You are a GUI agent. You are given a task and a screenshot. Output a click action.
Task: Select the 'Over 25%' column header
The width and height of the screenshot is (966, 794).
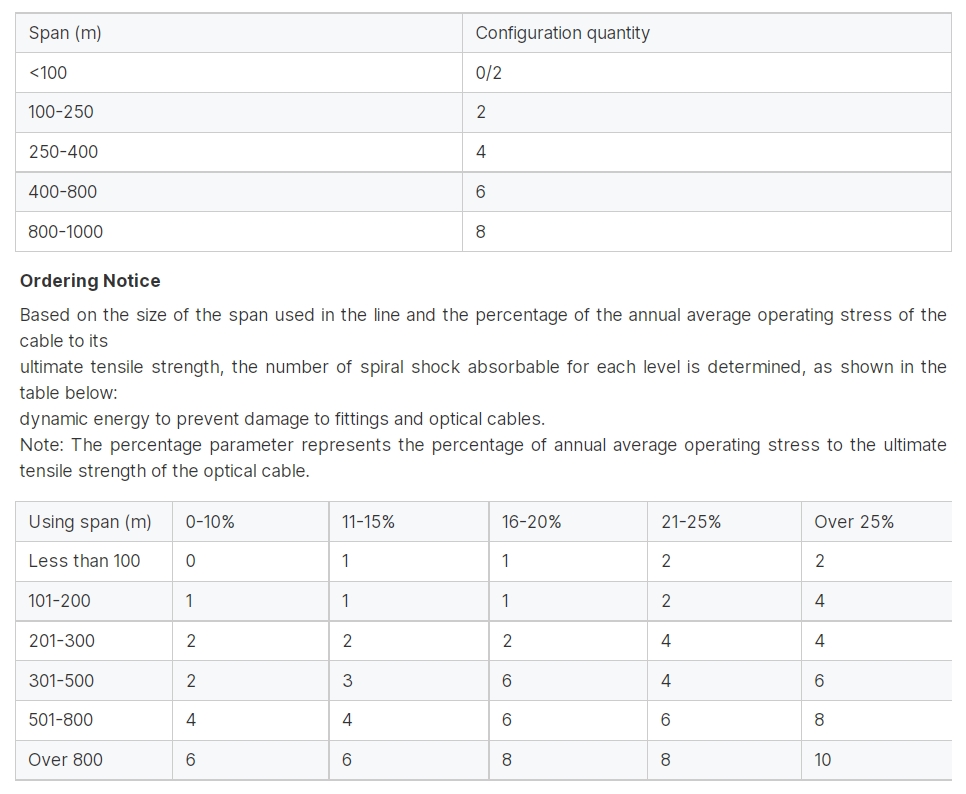[x=877, y=522]
